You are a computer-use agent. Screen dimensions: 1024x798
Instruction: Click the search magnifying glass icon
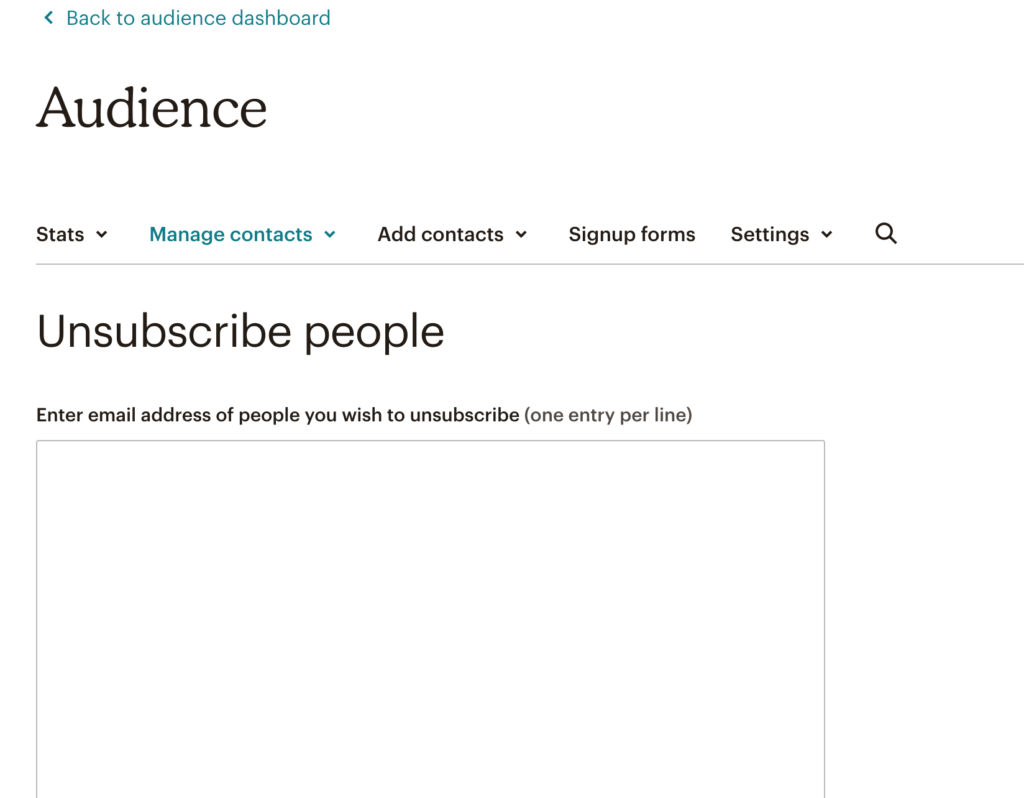[886, 233]
